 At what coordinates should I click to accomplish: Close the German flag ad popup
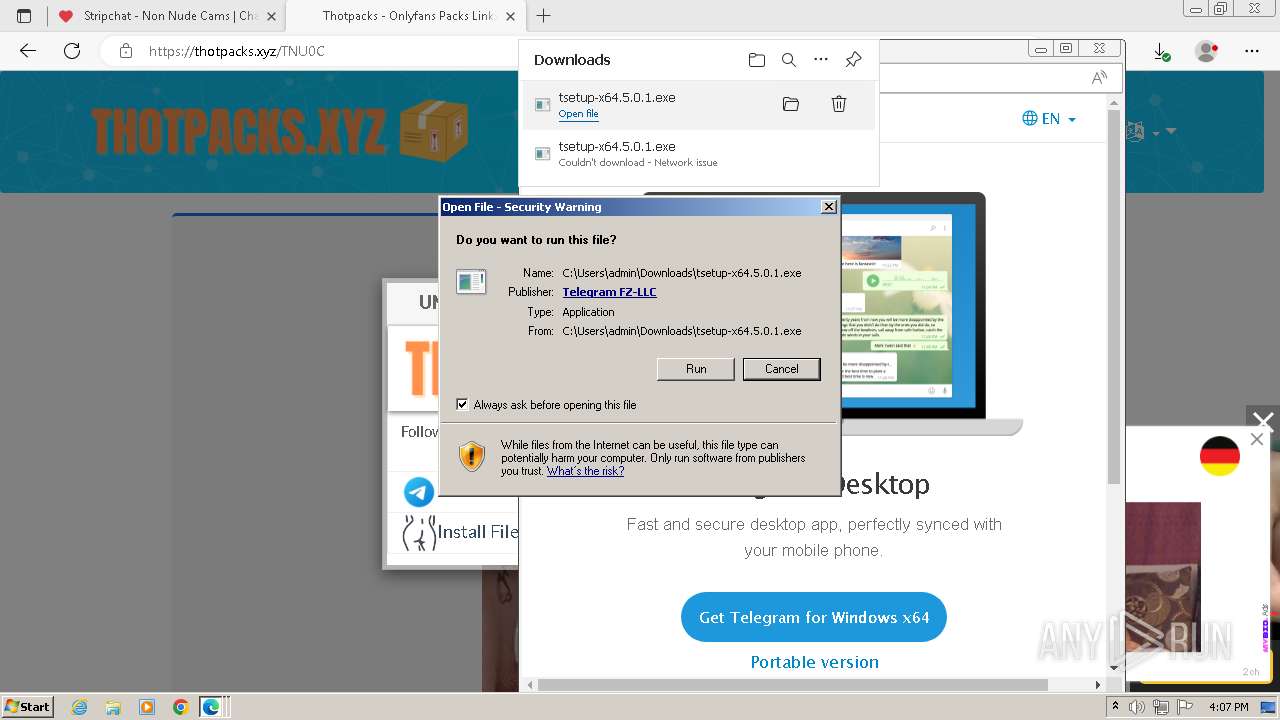click(x=1257, y=439)
